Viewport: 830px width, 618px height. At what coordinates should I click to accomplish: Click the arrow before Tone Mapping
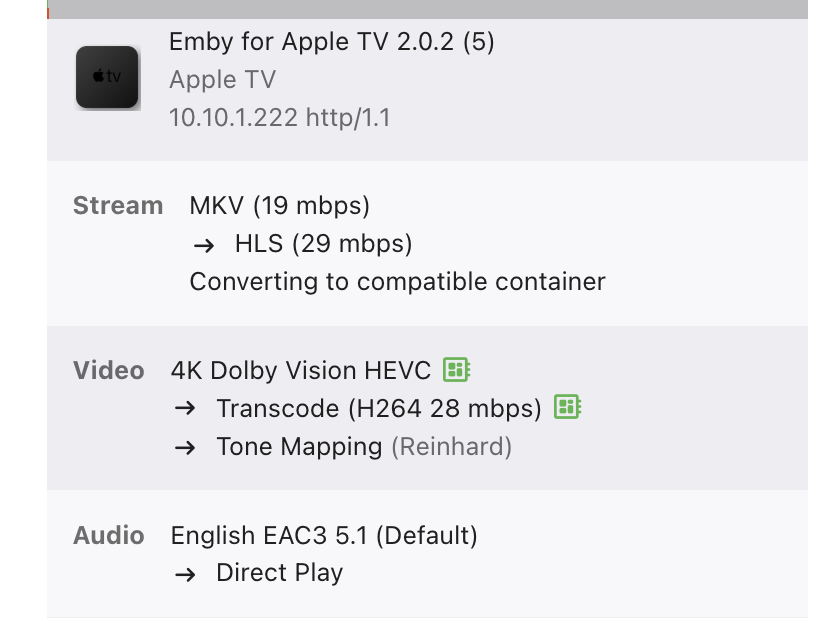click(184, 447)
